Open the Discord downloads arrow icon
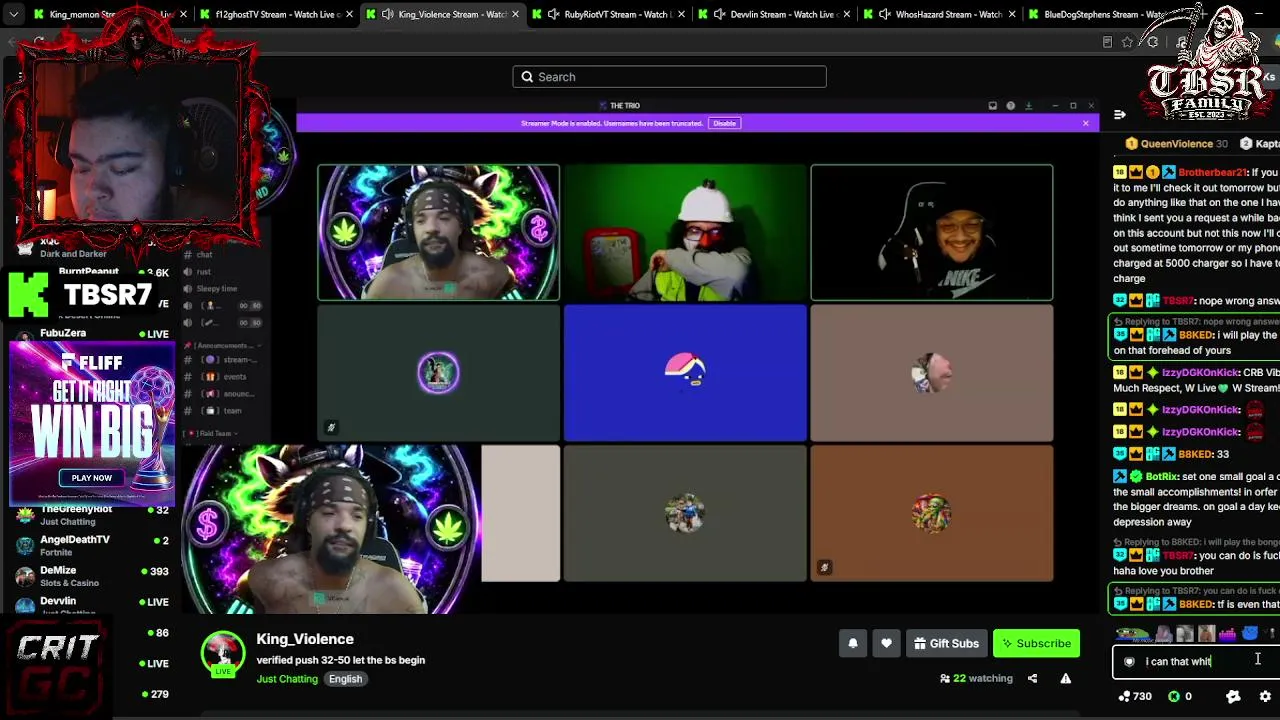 tap(1028, 105)
